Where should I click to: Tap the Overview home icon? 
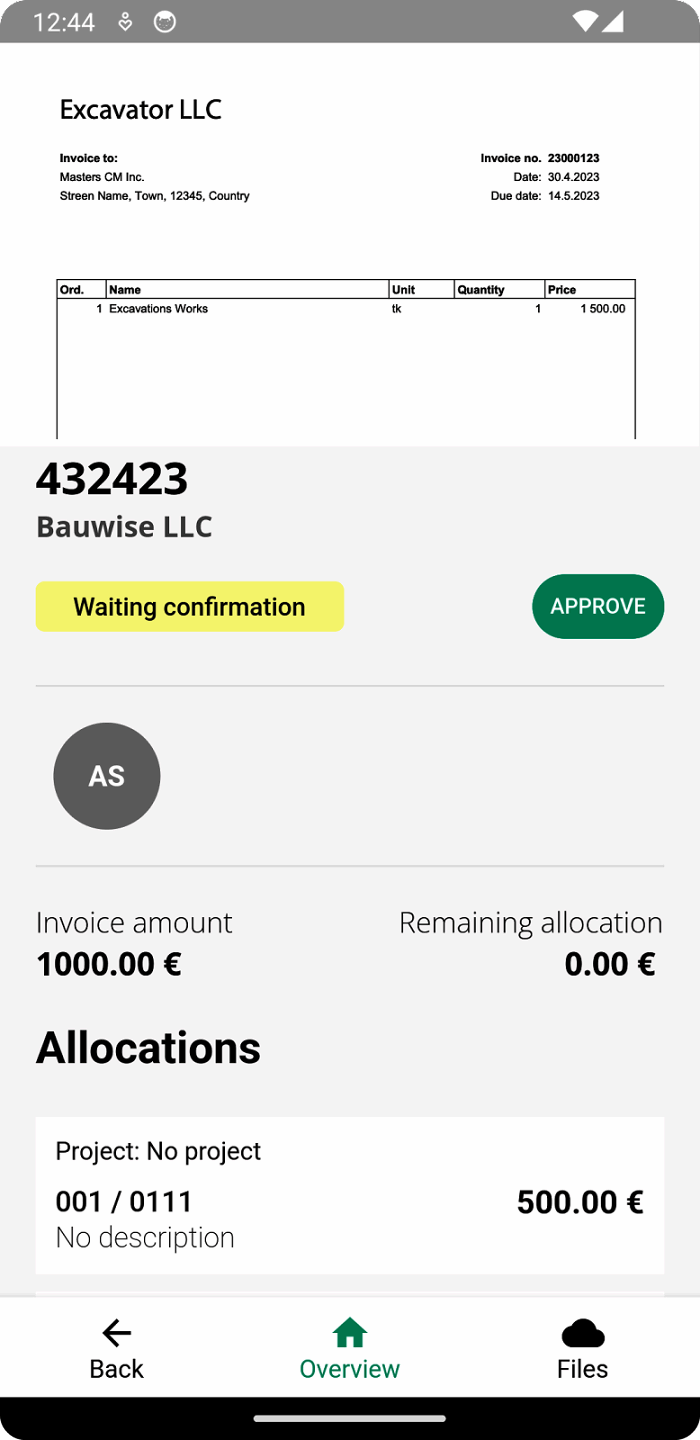click(349, 1331)
